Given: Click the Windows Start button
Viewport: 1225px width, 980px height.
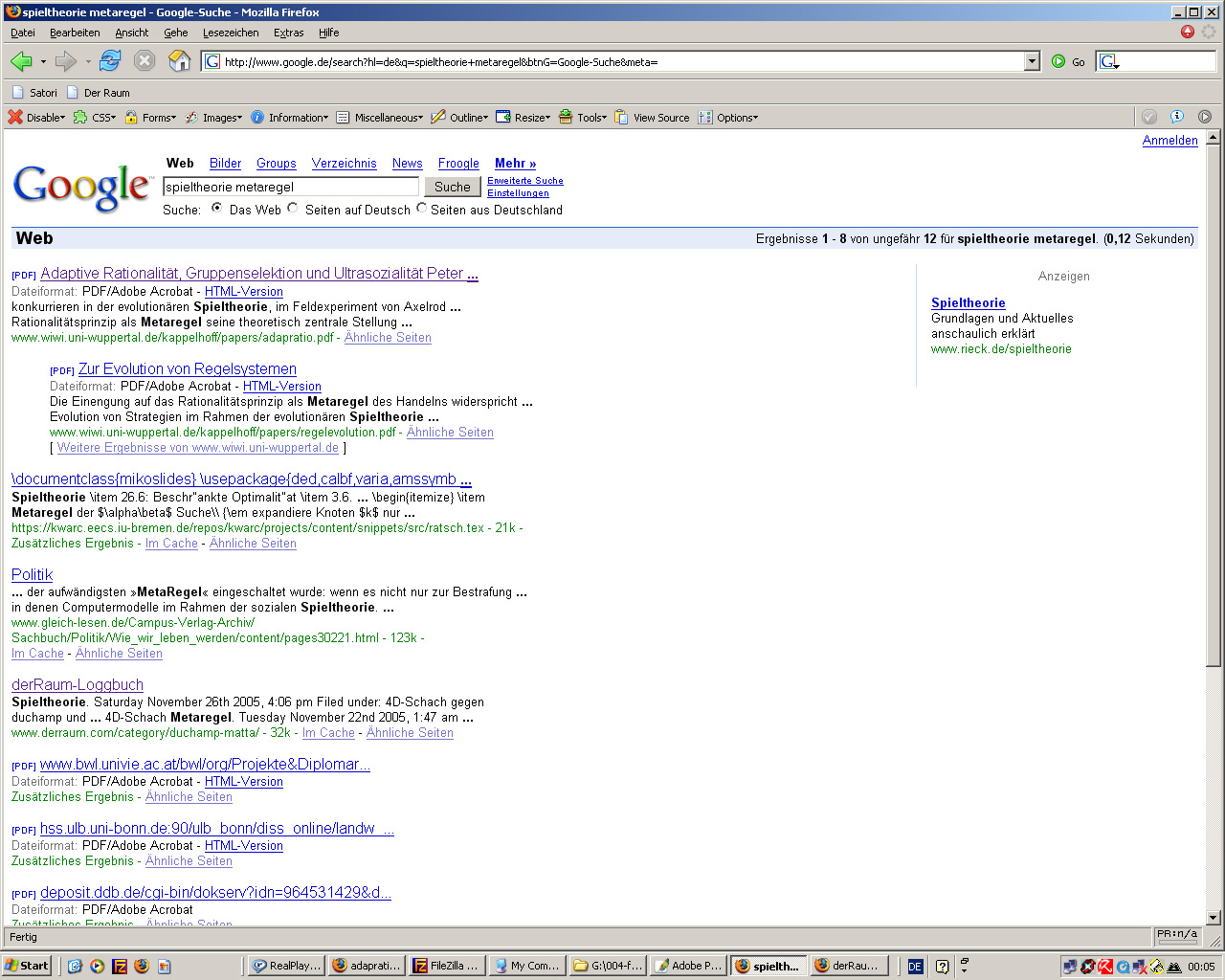Looking at the screenshot, I should tap(26, 966).
